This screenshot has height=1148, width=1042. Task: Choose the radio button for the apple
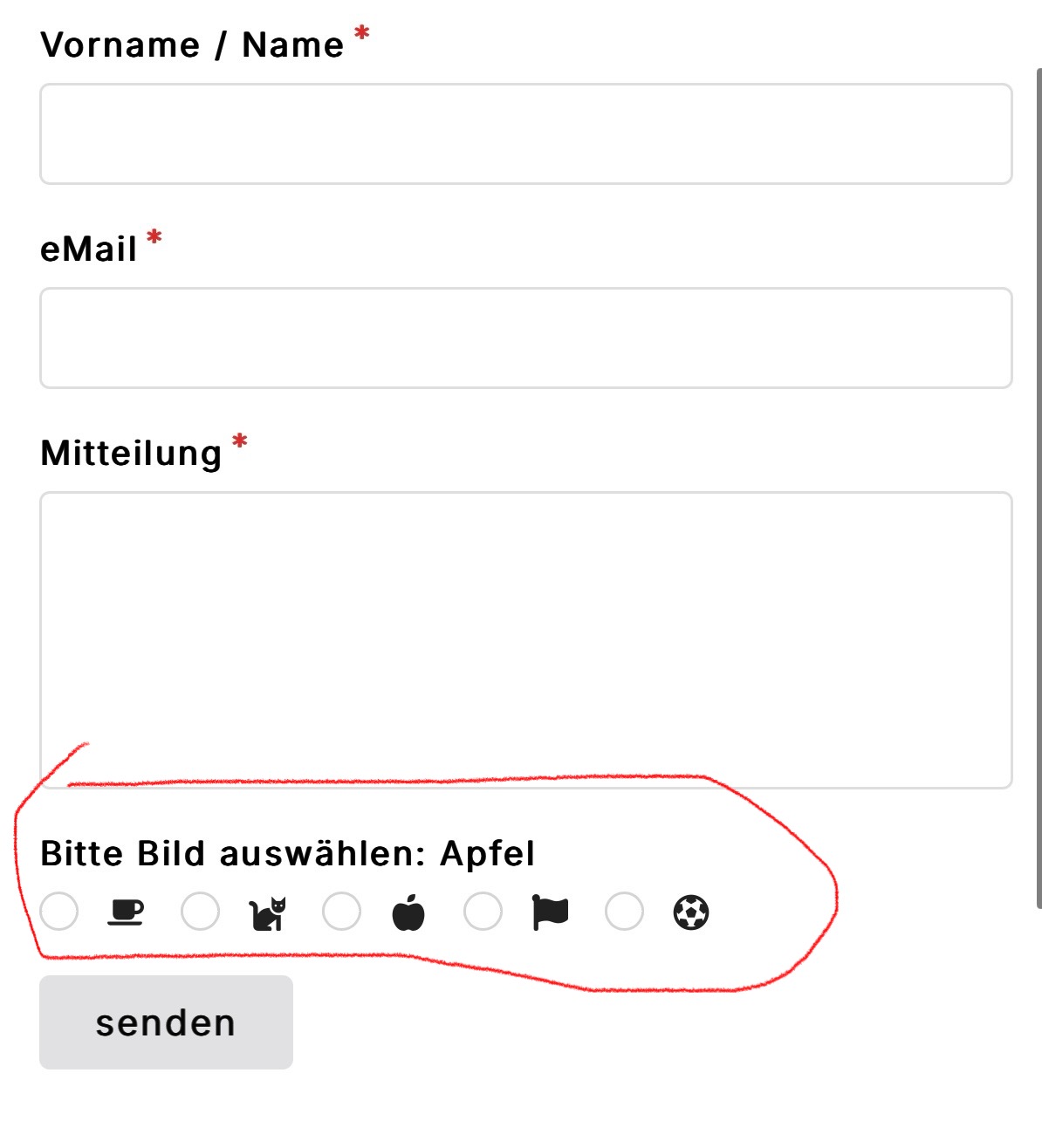341,912
